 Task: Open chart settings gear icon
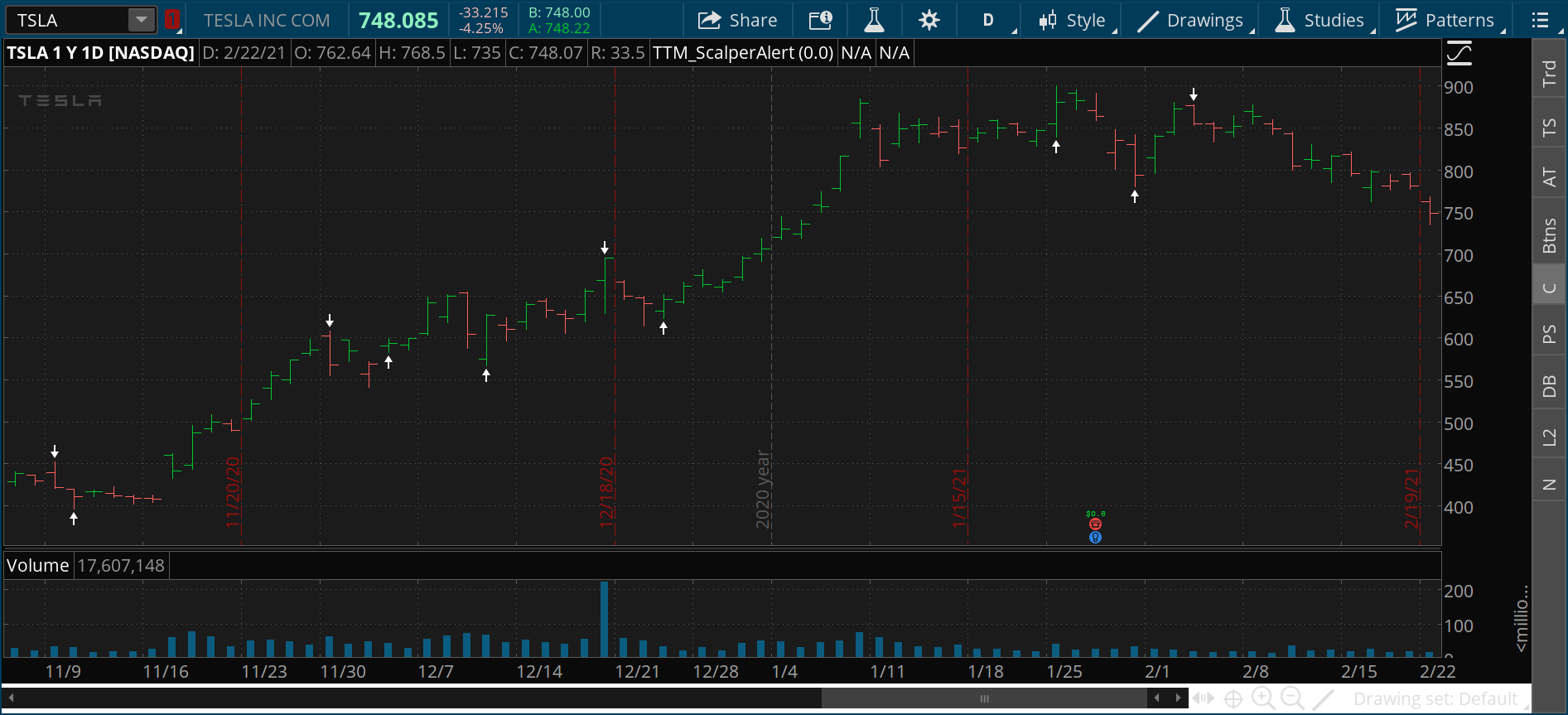929,20
